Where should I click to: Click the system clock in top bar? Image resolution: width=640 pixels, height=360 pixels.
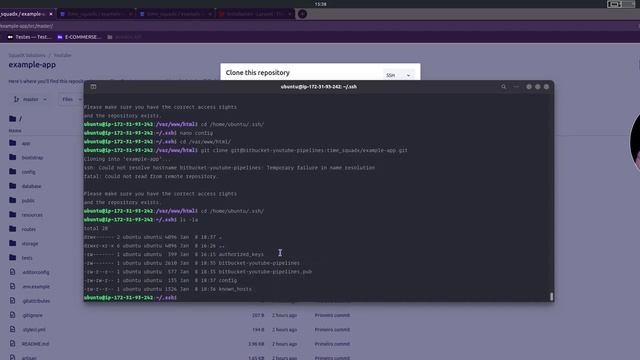[x=320, y=4]
